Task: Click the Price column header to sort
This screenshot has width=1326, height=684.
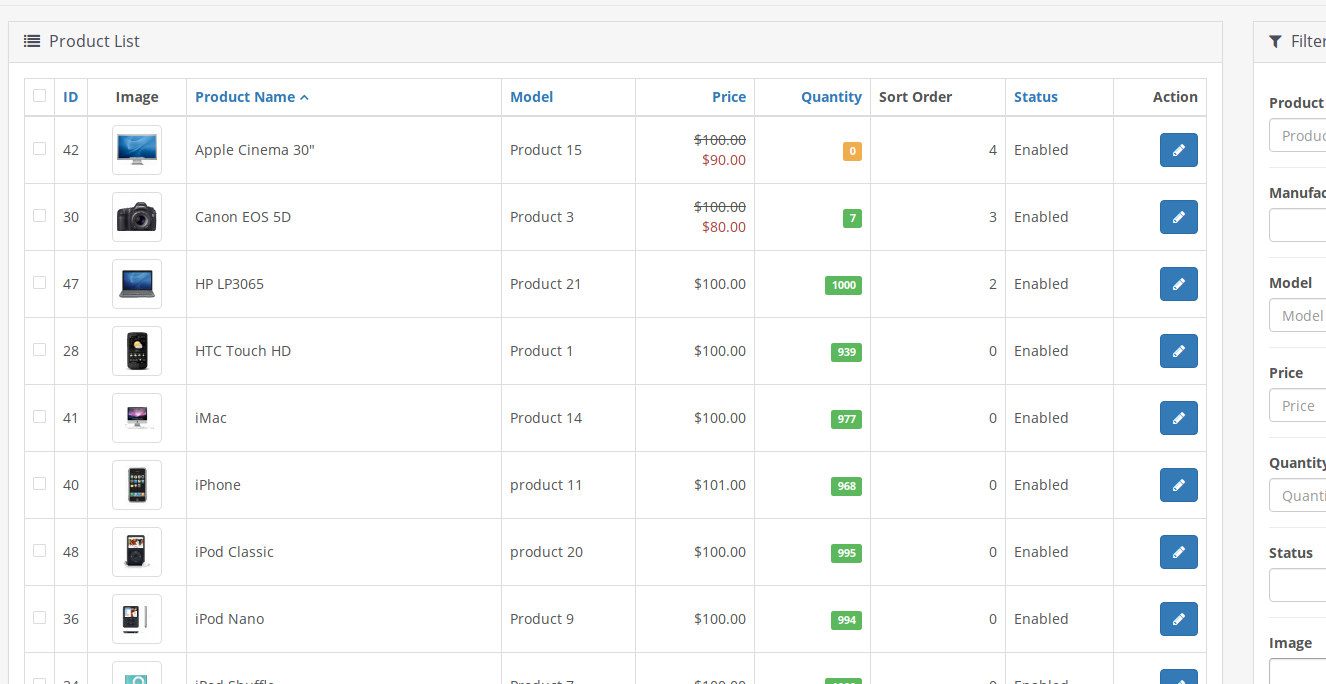Action: 729,97
